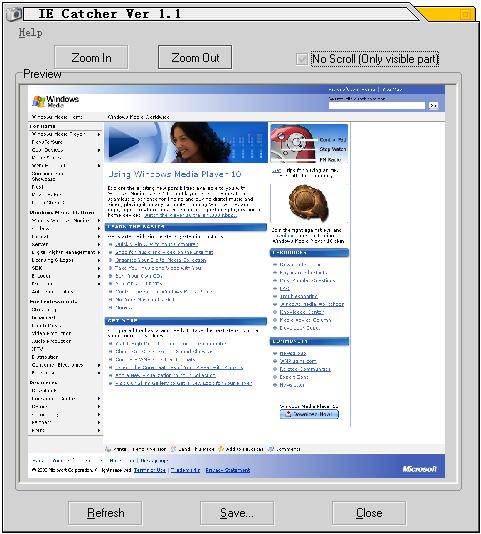Click the search input field in the preview page
481x534 pixels.
377,106
